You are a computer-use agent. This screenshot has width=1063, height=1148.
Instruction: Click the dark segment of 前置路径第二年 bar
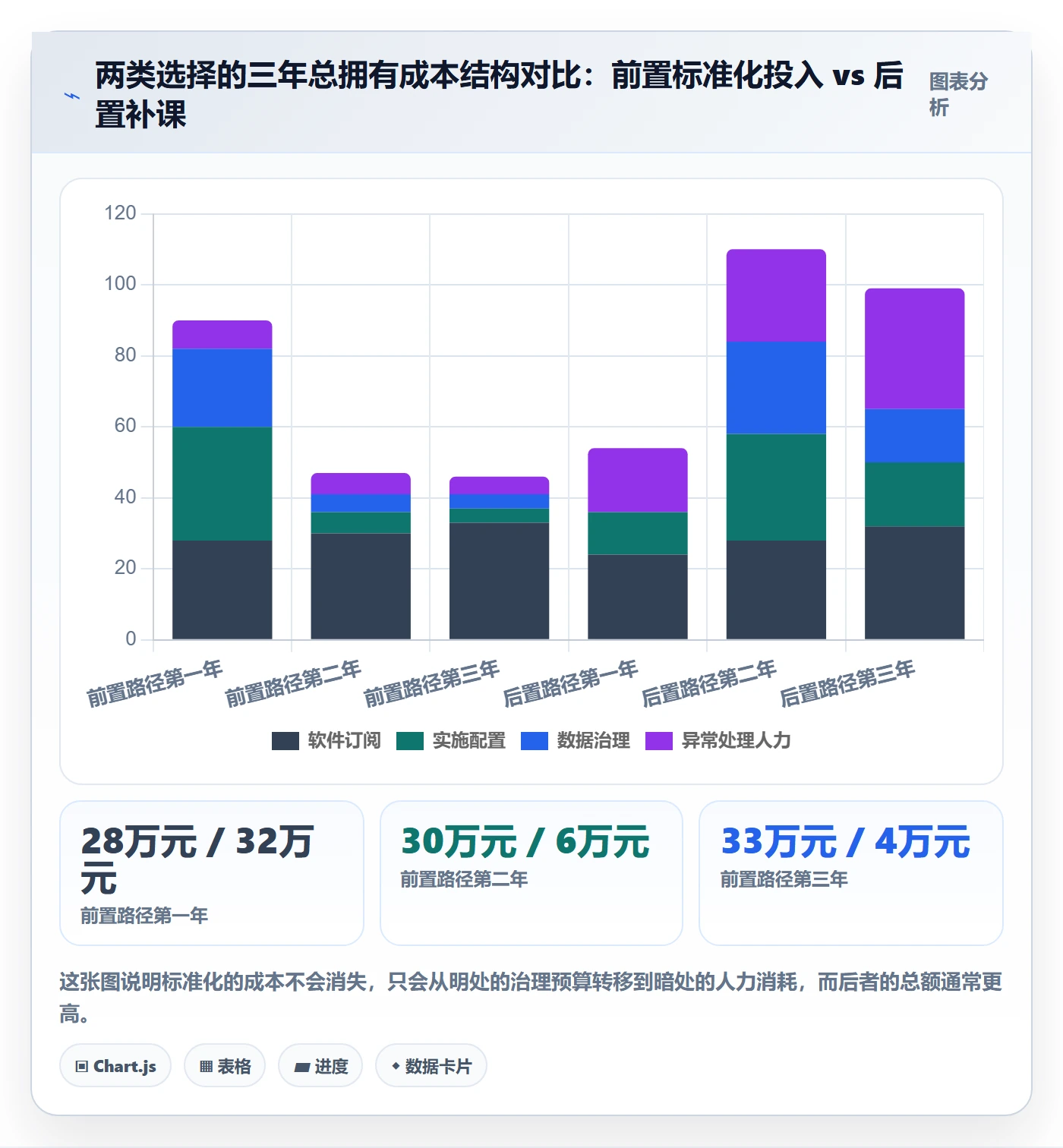361,586
